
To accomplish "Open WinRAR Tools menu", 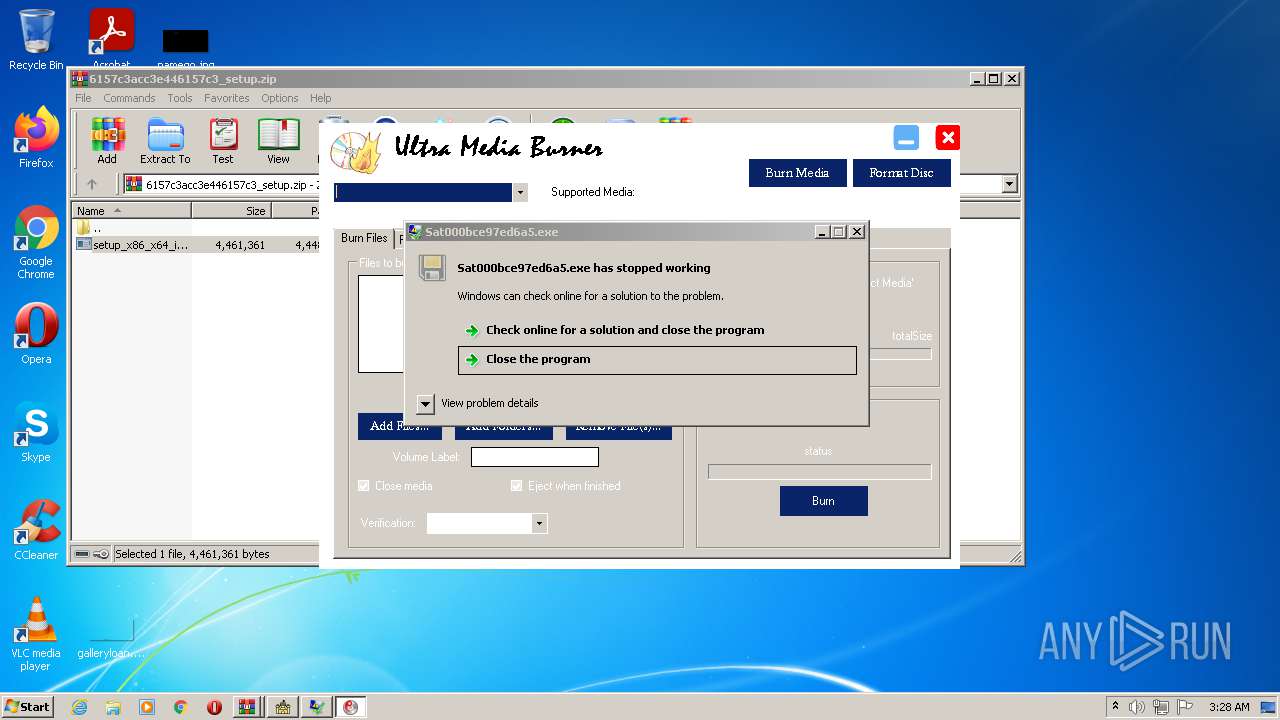I will (x=180, y=98).
